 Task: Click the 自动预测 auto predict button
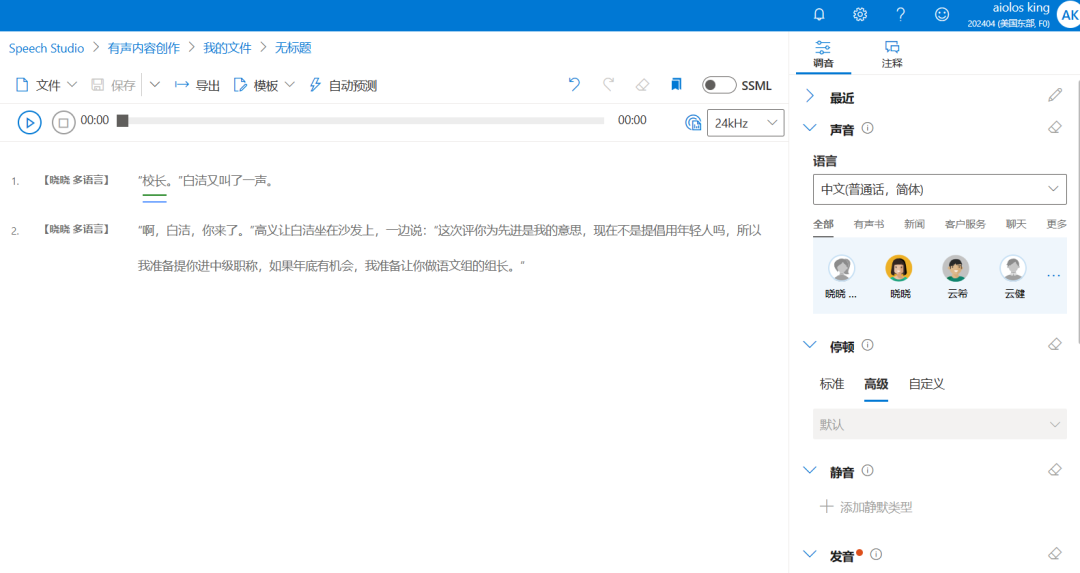(x=343, y=85)
